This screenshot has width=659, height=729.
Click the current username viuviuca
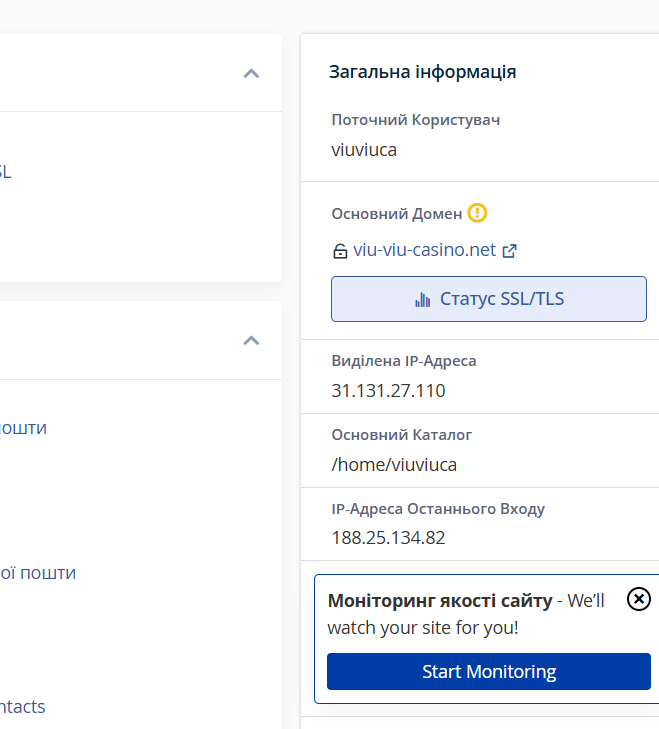pyautogui.click(x=364, y=150)
